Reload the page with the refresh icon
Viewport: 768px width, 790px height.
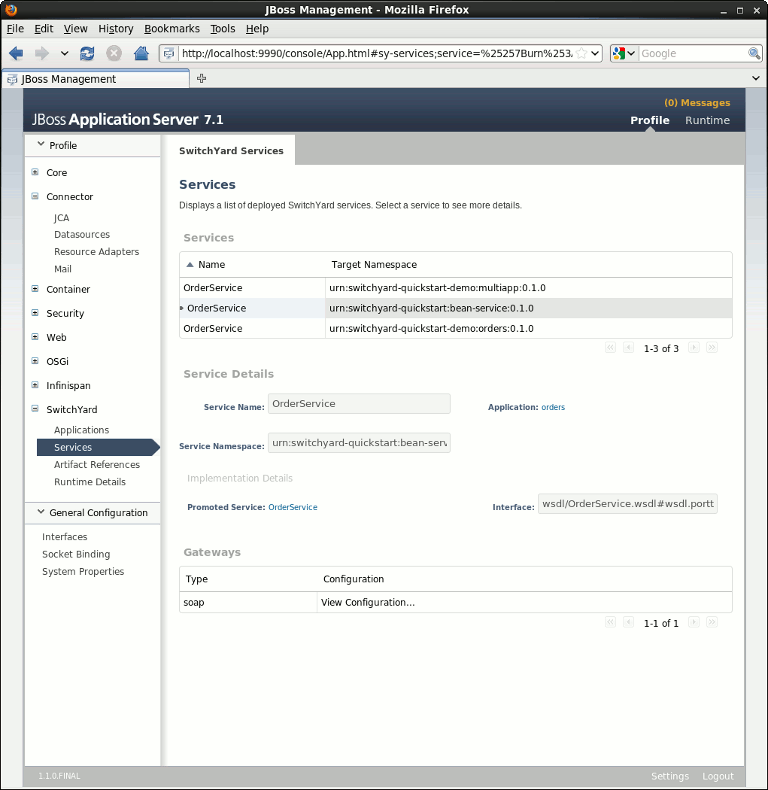click(x=87, y=53)
